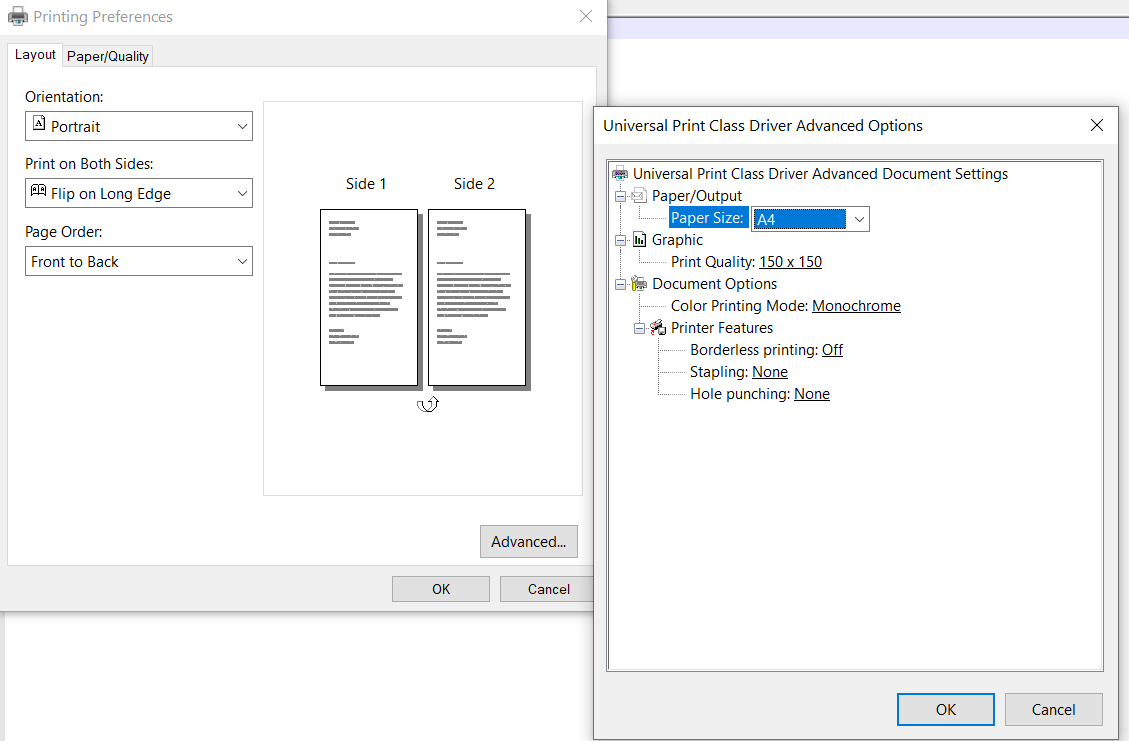Image resolution: width=1129 pixels, height=741 pixels.
Task: Click the Side 1 page preview thumbnail
Action: (368, 297)
